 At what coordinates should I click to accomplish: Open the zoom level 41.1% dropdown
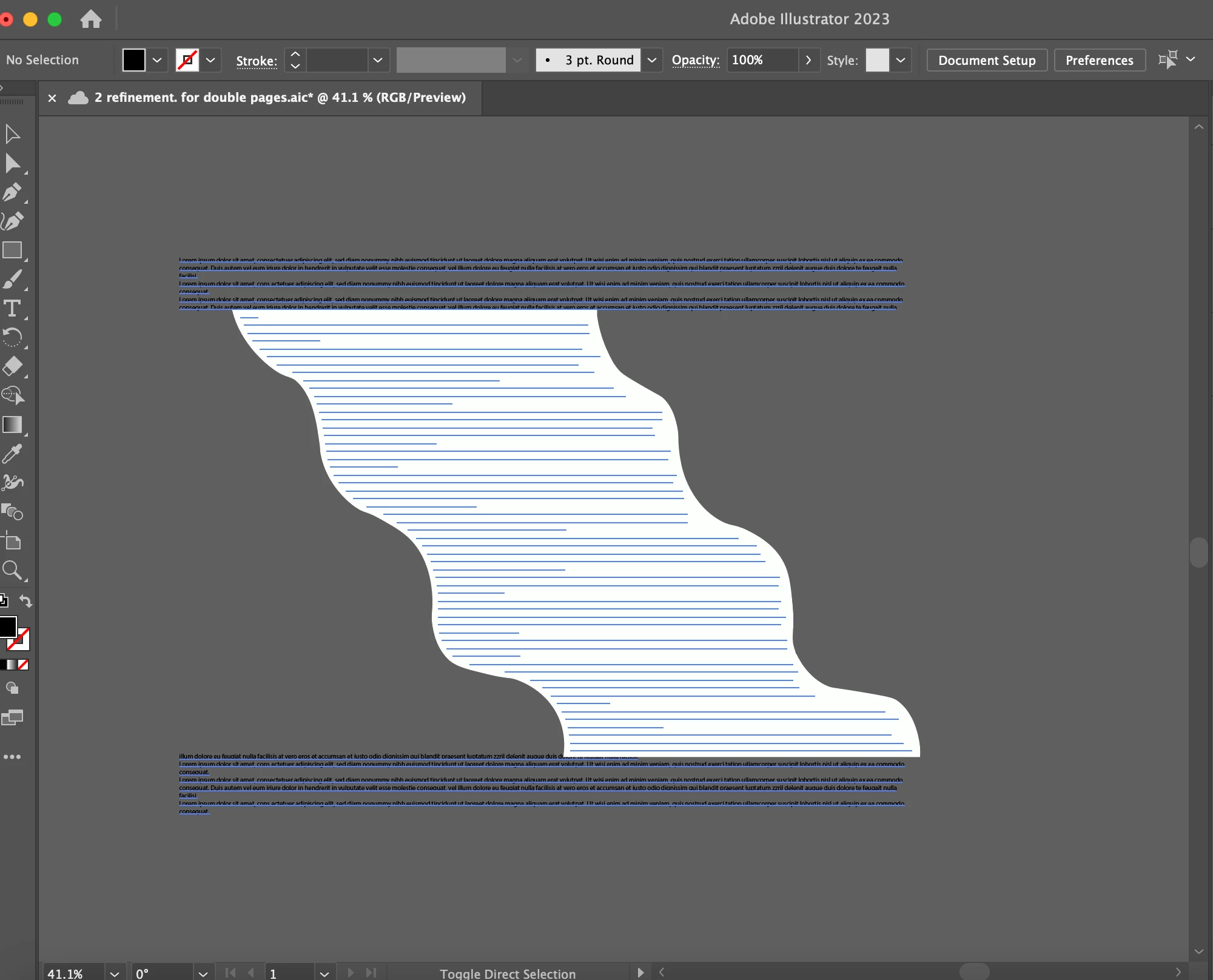coord(115,973)
